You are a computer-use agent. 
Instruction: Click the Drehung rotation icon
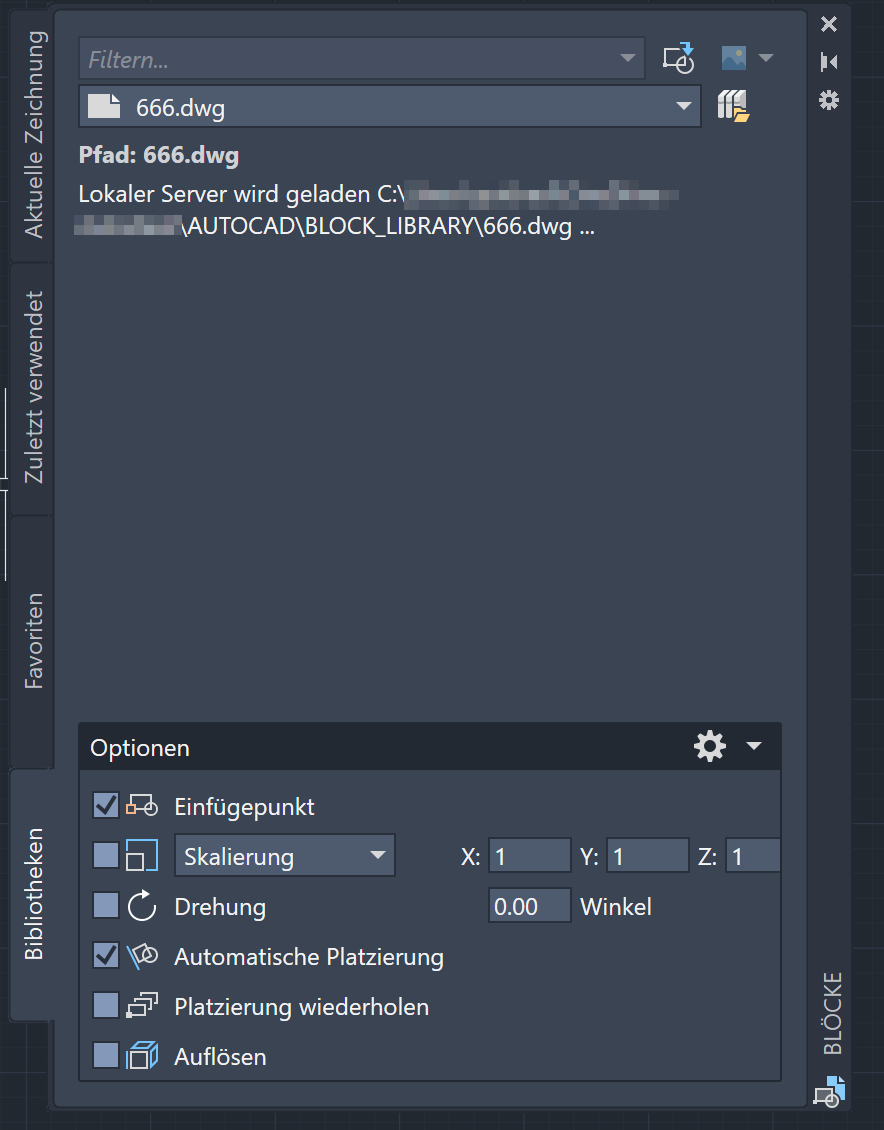pos(140,906)
